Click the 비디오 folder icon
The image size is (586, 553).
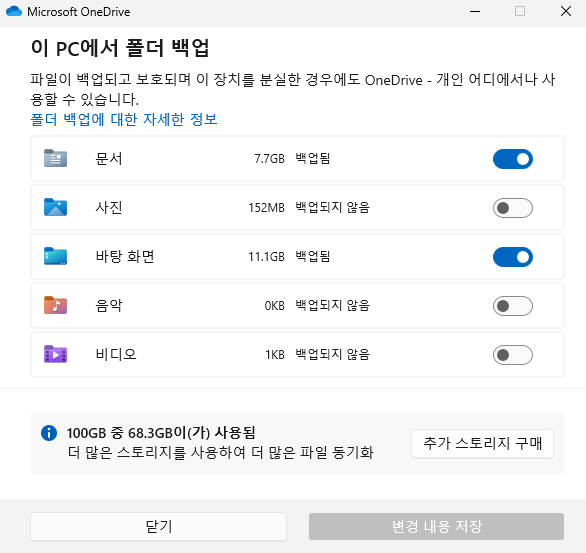pos(55,354)
